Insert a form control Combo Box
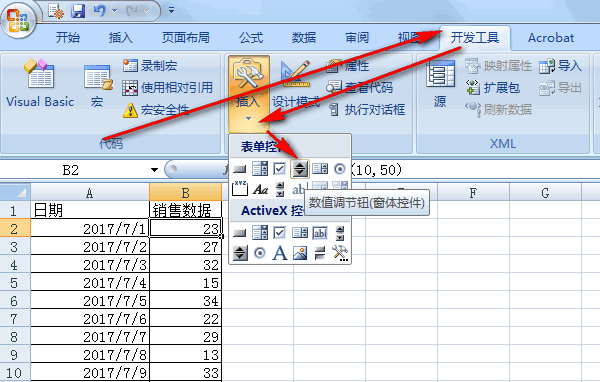 pyautogui.click(x=260, y=169)
